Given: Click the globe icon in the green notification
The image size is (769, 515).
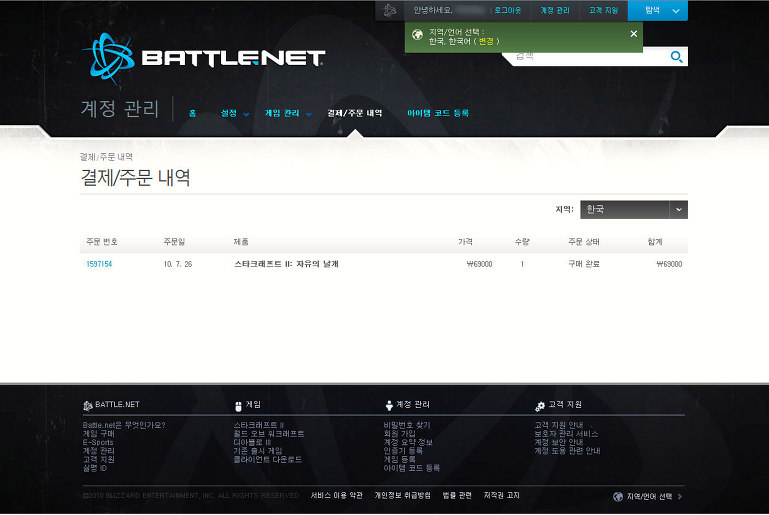Looking at the screenshot, I should tap(417, 35).
